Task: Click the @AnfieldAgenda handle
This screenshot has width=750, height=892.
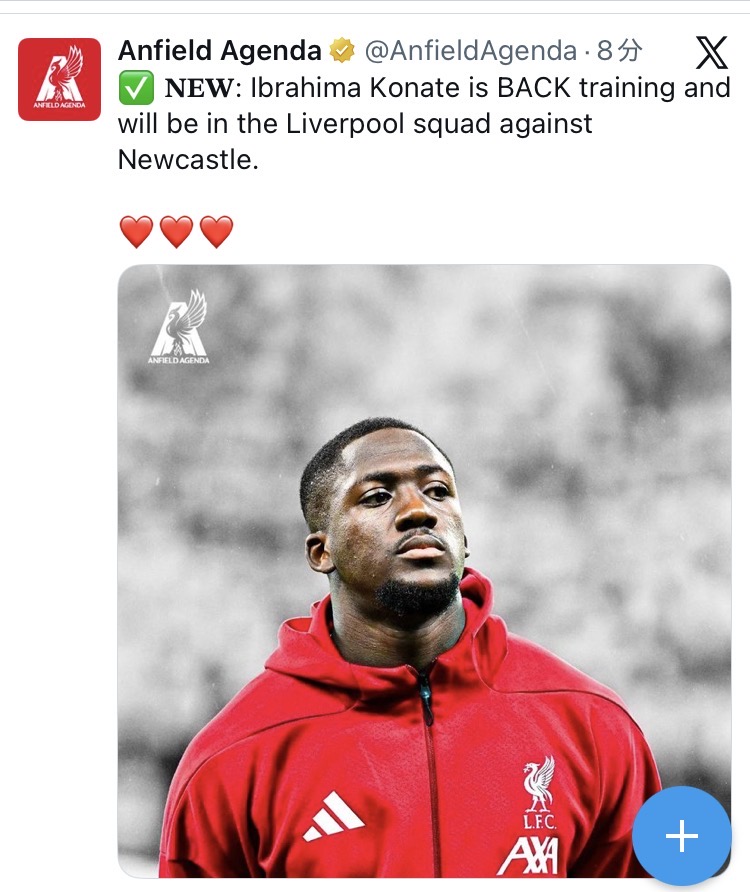Action: pyautogui.click(x=471, y=51)
